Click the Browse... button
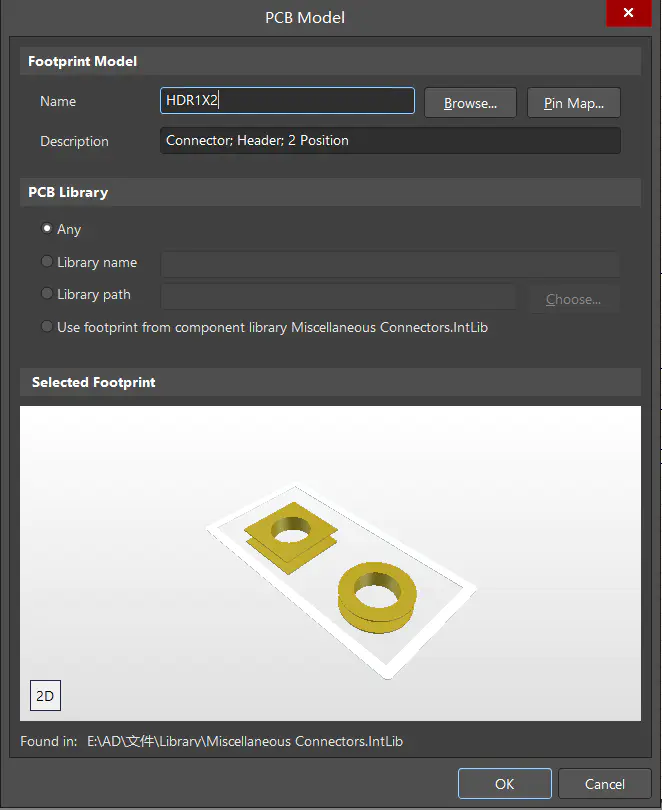Screen dimensions: 662x810 point(470,103)
